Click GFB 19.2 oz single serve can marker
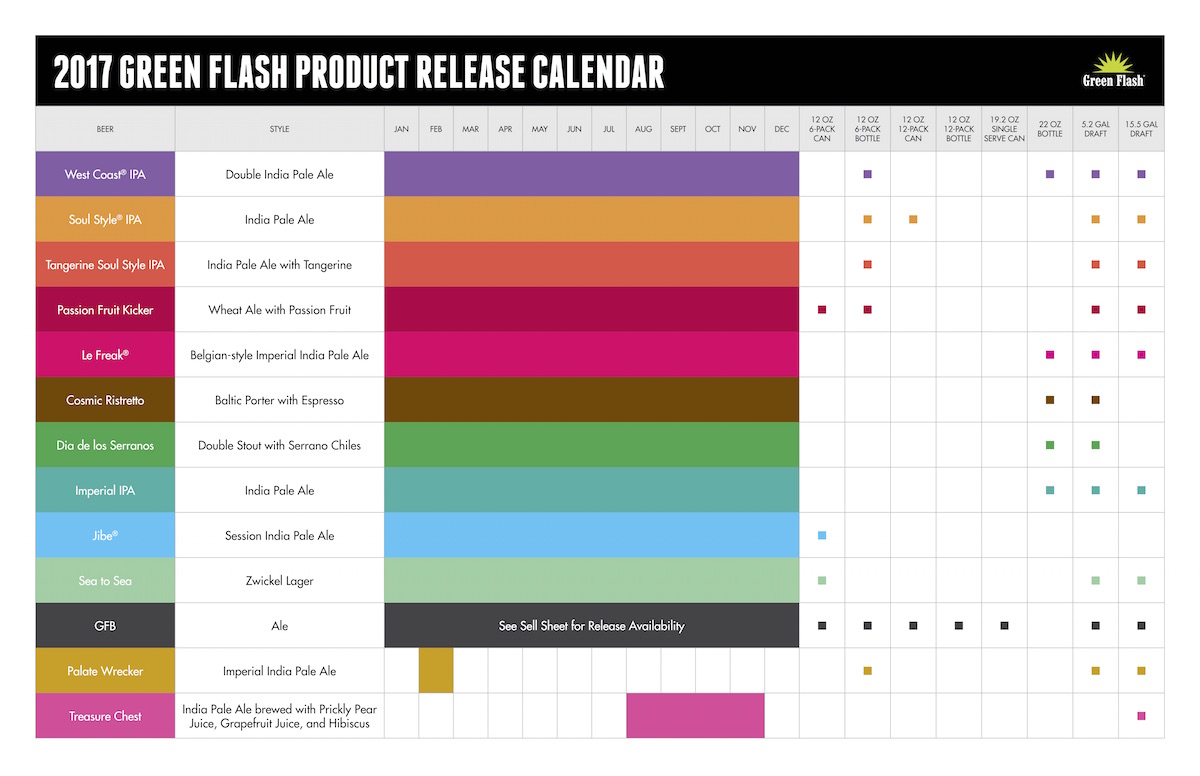 [1004, 626]
